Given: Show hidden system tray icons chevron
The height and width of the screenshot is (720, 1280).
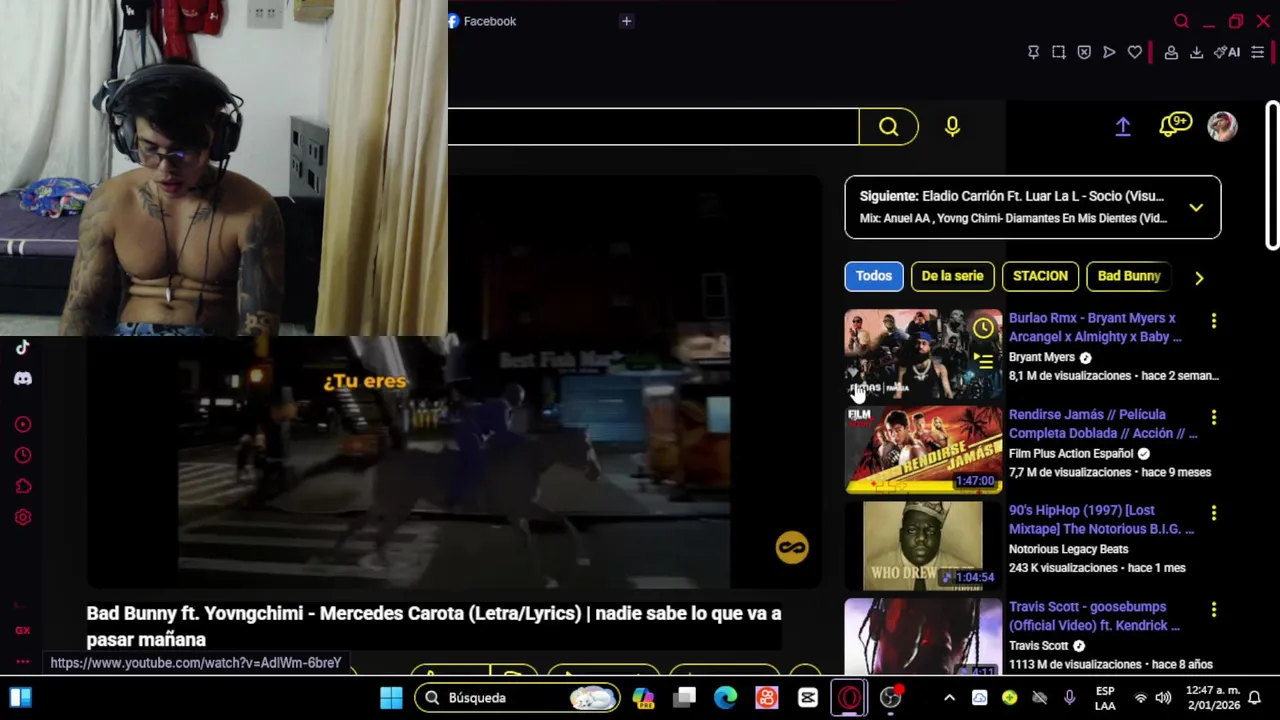Looking at the screenshot, I should tap(949, 698).
